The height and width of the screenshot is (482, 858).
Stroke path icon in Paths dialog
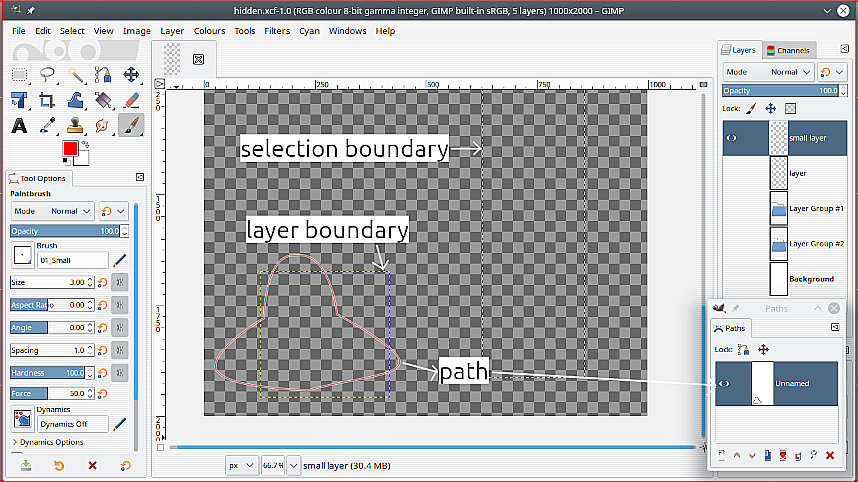[x=814, y=455]
